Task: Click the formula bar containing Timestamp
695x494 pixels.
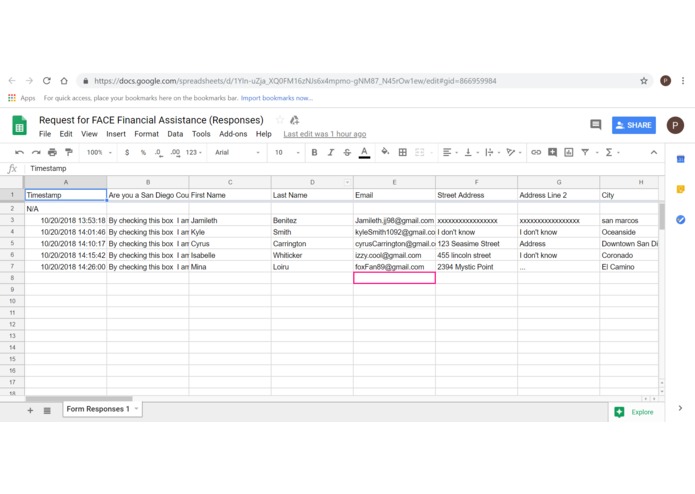Action: tap(346, 168)
